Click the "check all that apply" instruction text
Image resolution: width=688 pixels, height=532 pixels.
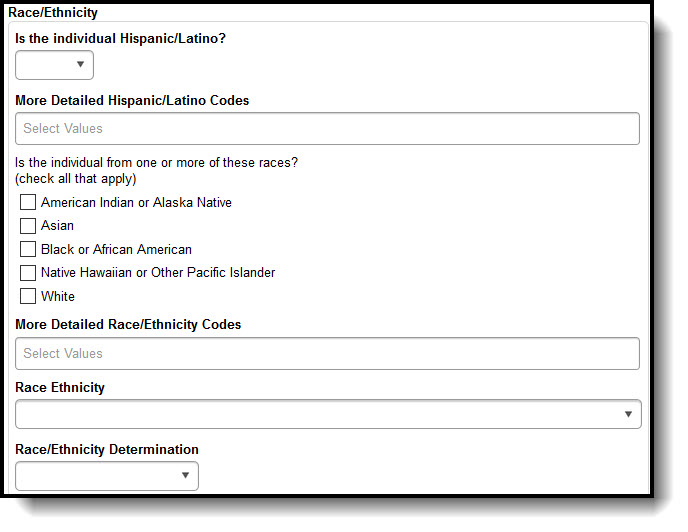tap(76, 179)
